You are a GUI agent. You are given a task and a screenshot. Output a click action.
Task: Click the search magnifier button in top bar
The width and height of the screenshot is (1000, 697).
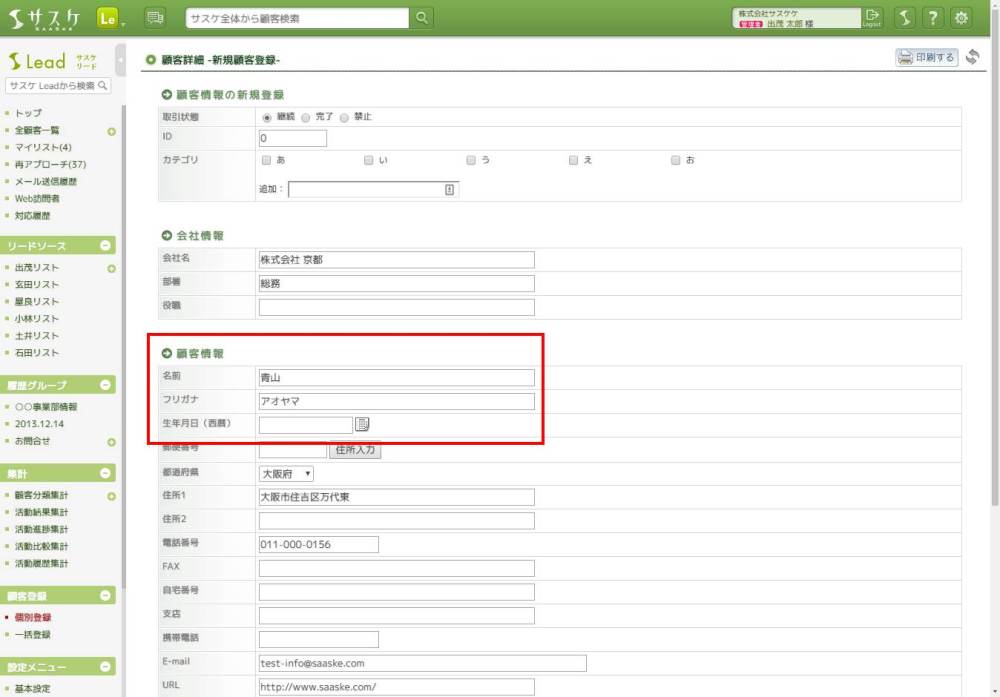coord(422,18)
